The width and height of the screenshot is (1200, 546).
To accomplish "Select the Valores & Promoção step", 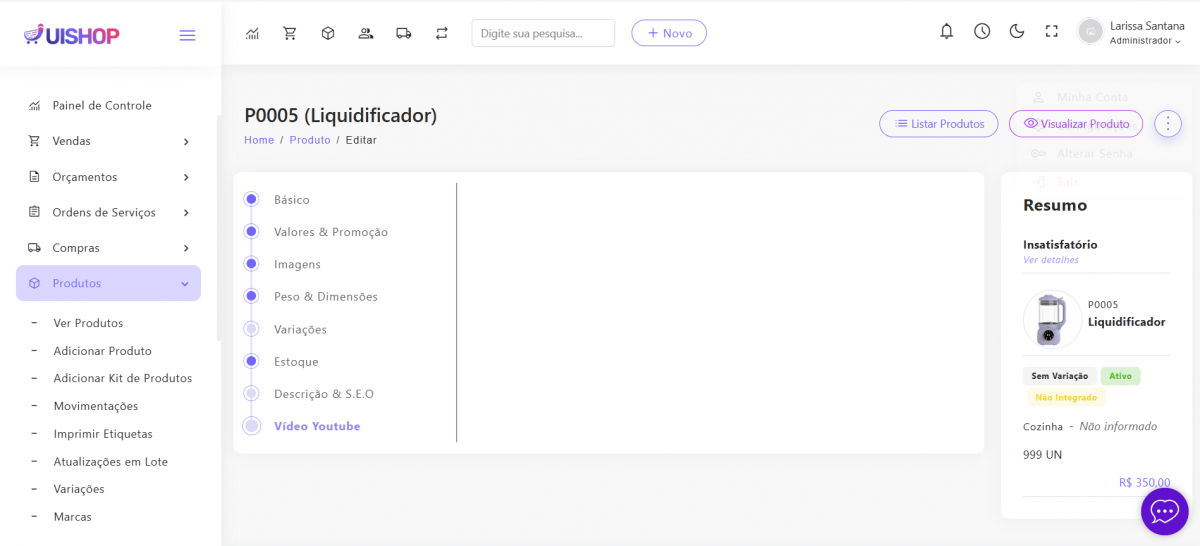I will (x=330, y=232).
